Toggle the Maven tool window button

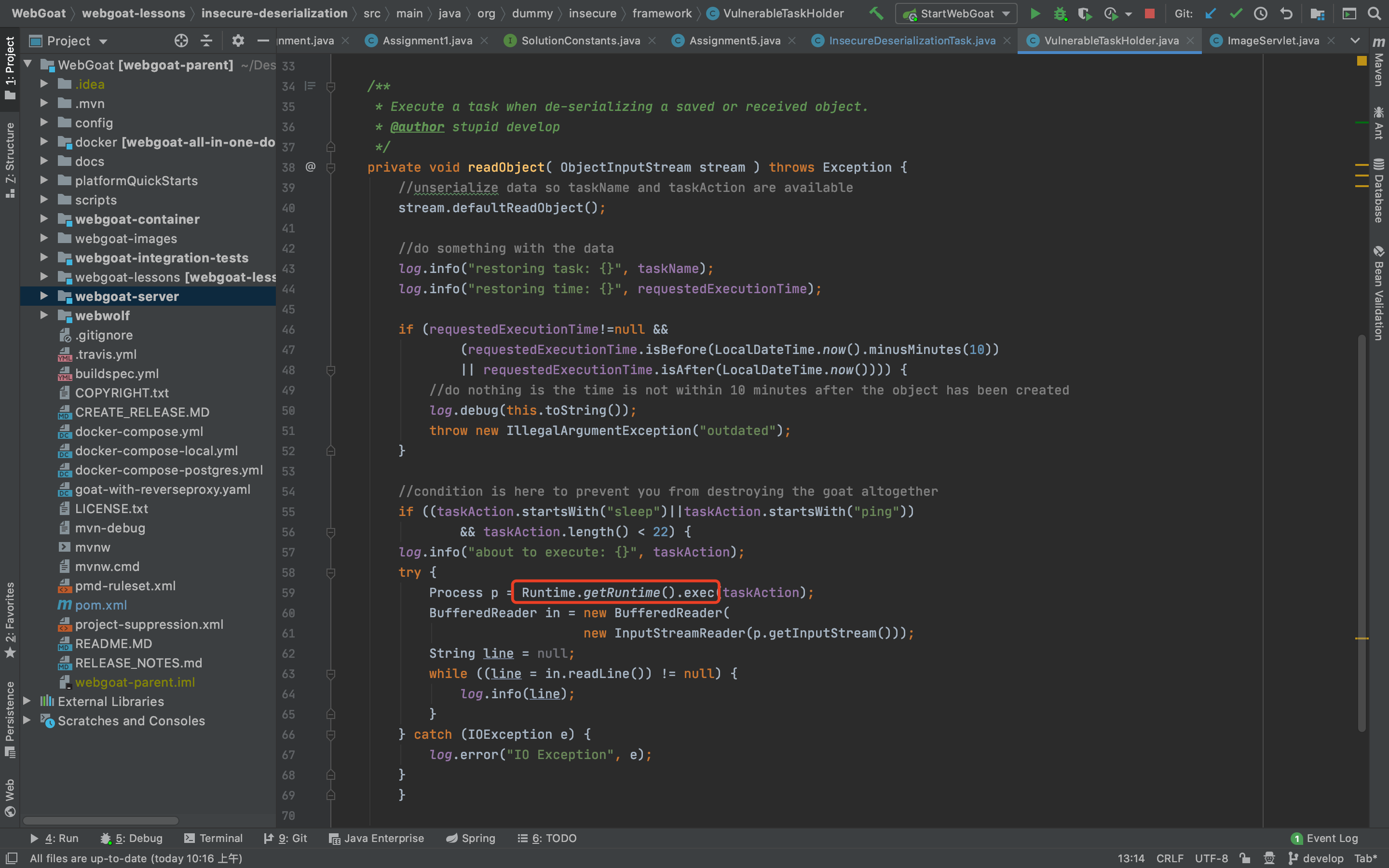[x=1379, y=63]
